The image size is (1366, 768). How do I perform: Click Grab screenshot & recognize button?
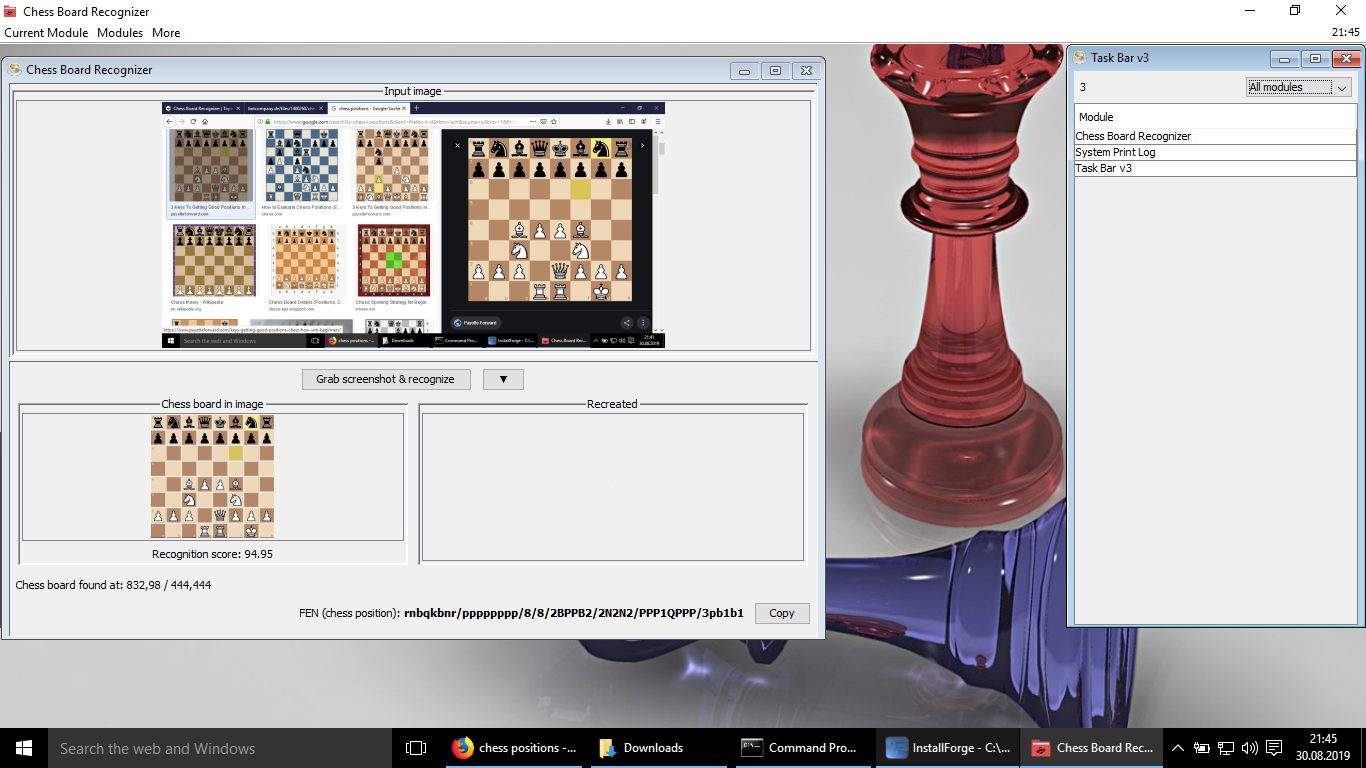[x=385, y=379]
